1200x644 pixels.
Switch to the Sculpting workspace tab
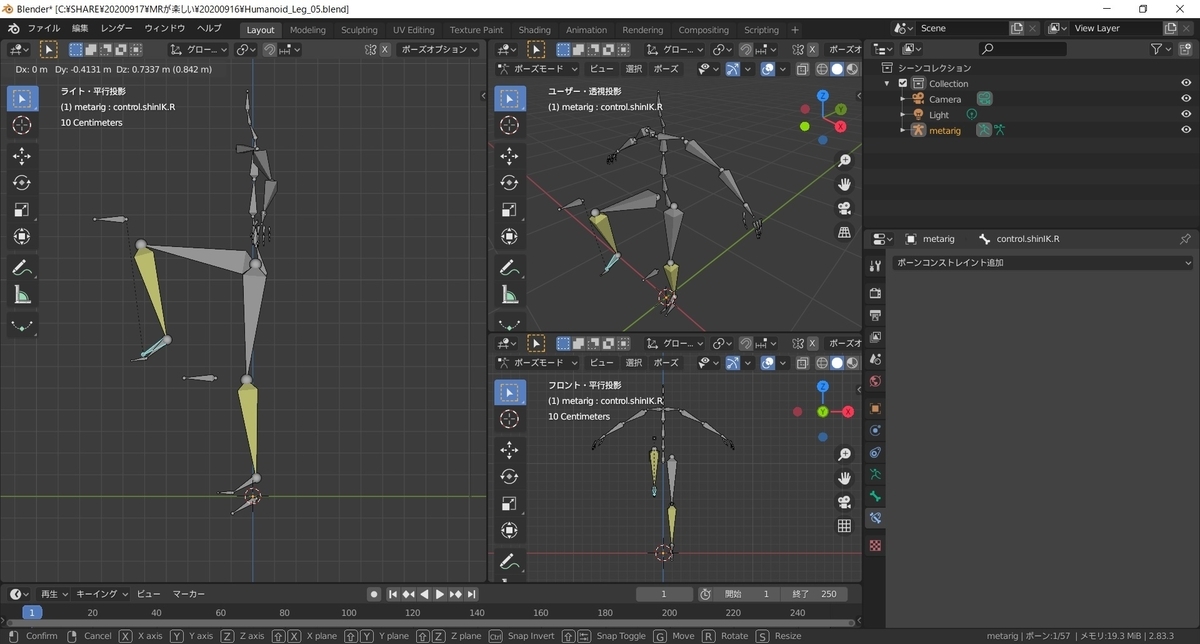click(x=359, y=30)
